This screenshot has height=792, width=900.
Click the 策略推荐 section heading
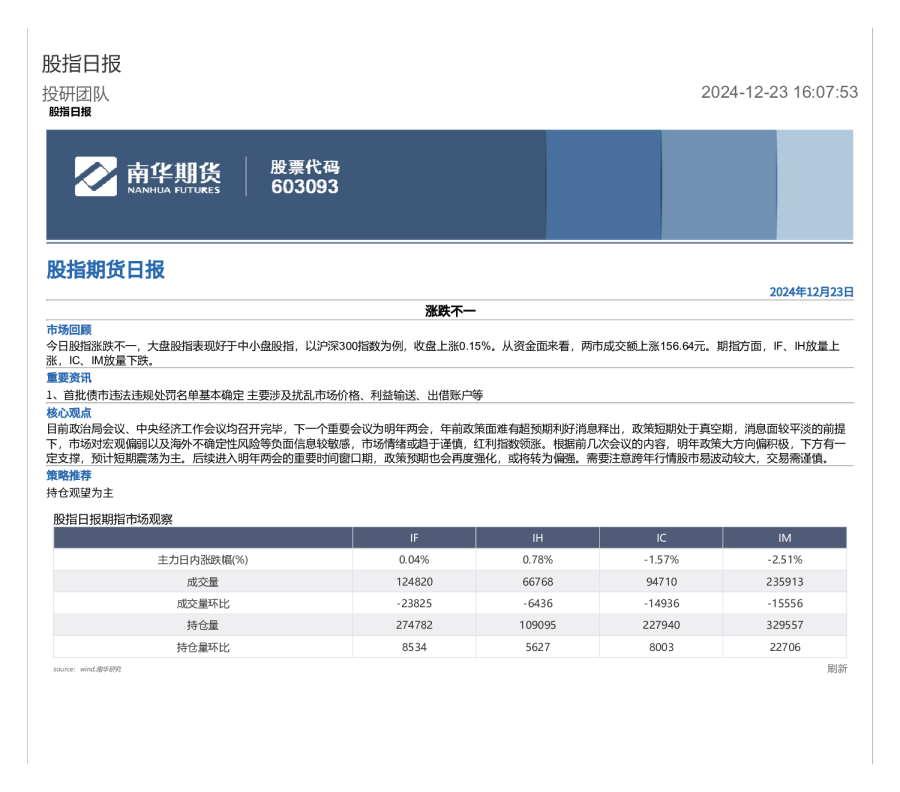tap(69, 476)
